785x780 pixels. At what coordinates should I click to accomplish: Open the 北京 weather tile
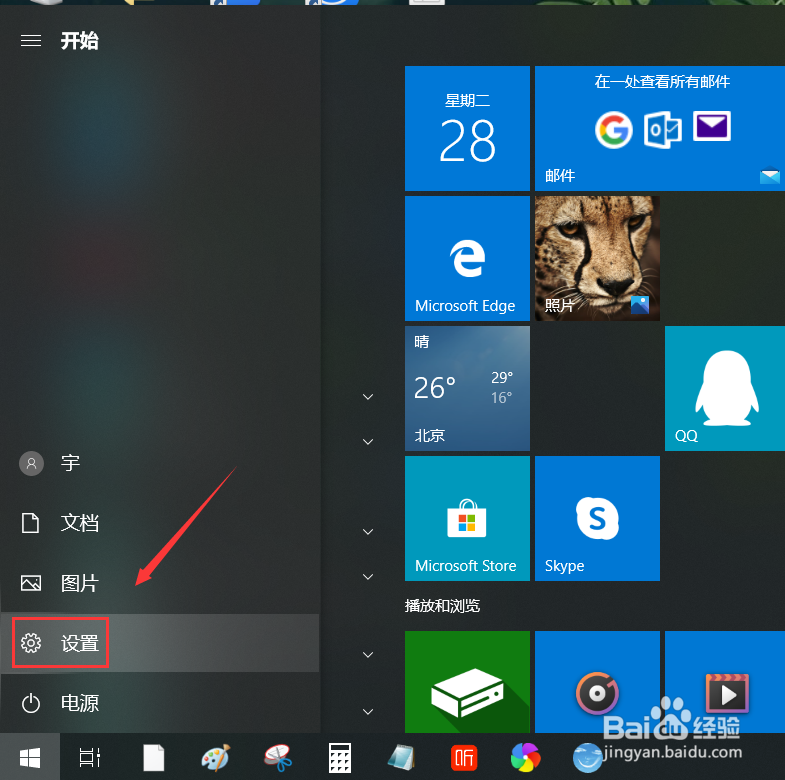467,388
